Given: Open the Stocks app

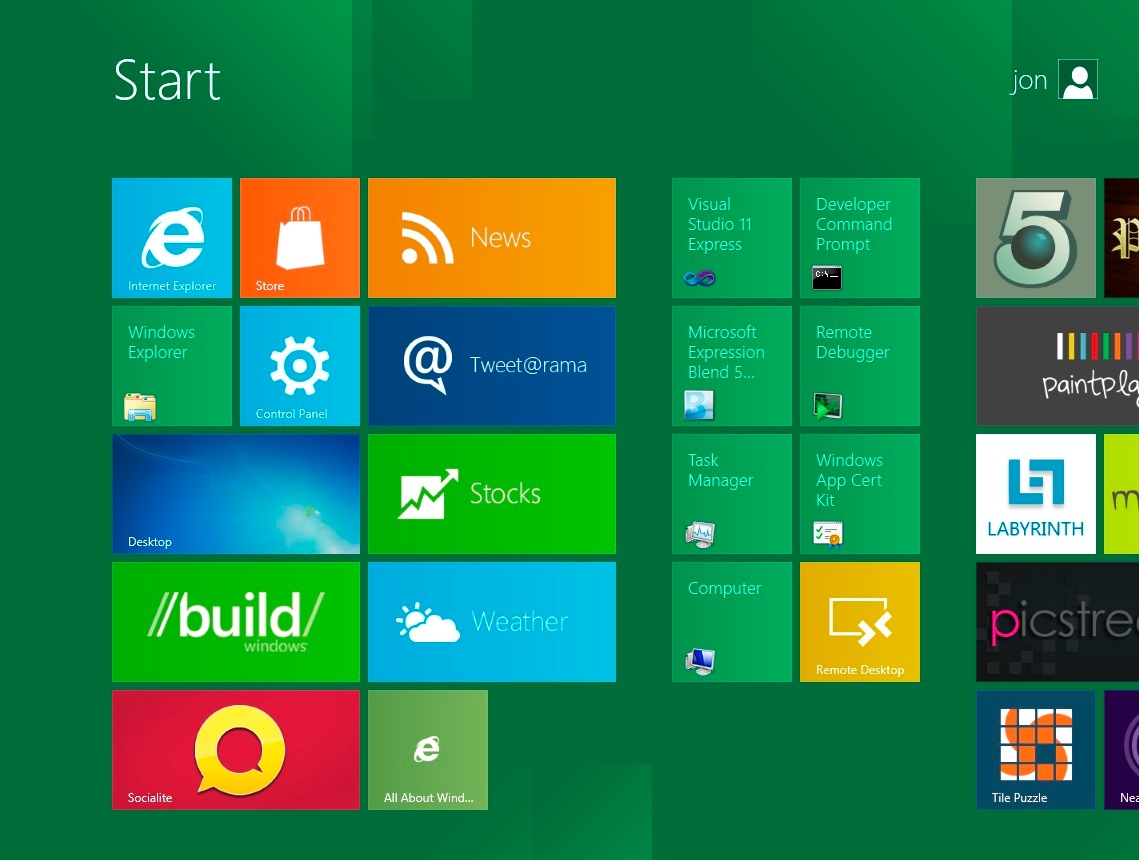Looking at the screenshot, I should (x=491, y=493).
